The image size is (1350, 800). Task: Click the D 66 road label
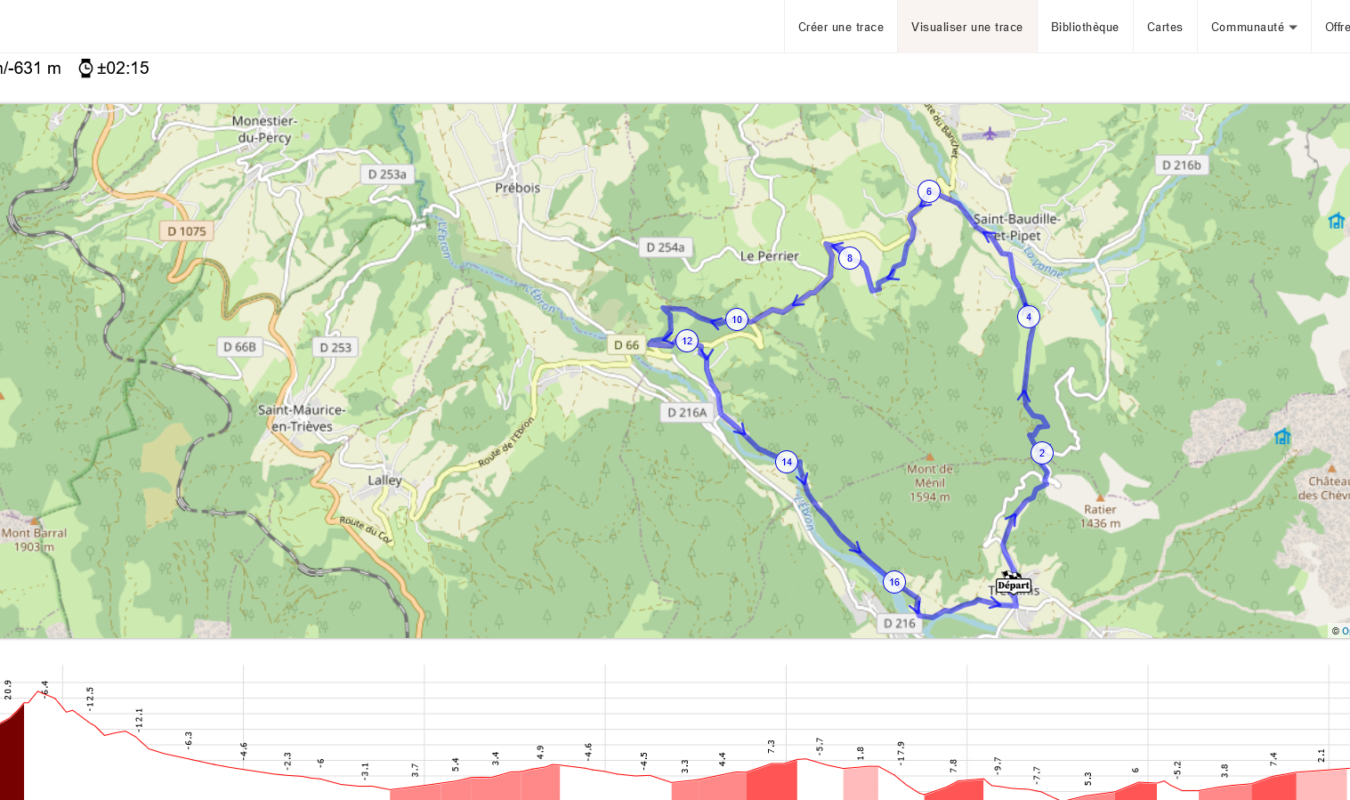click(626, 345)
